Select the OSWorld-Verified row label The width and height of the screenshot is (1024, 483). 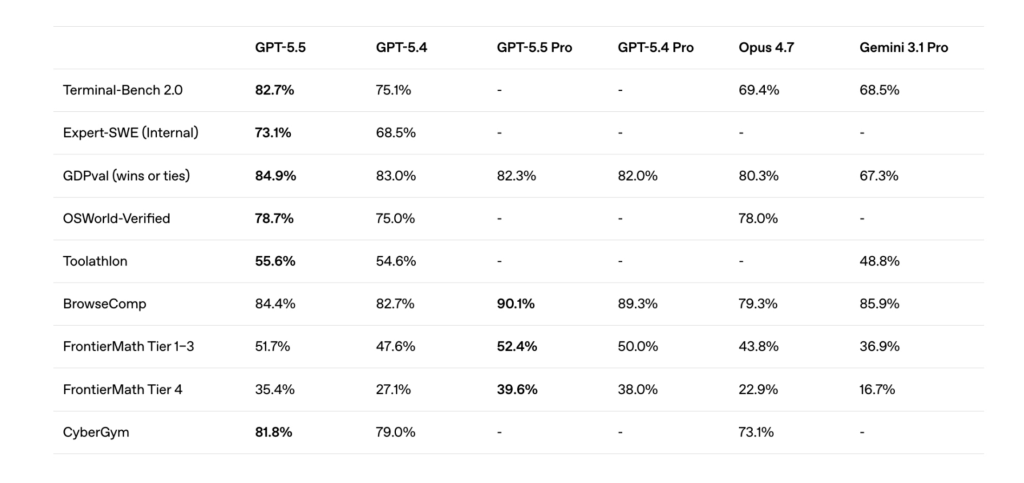click(x=116, y=218)
